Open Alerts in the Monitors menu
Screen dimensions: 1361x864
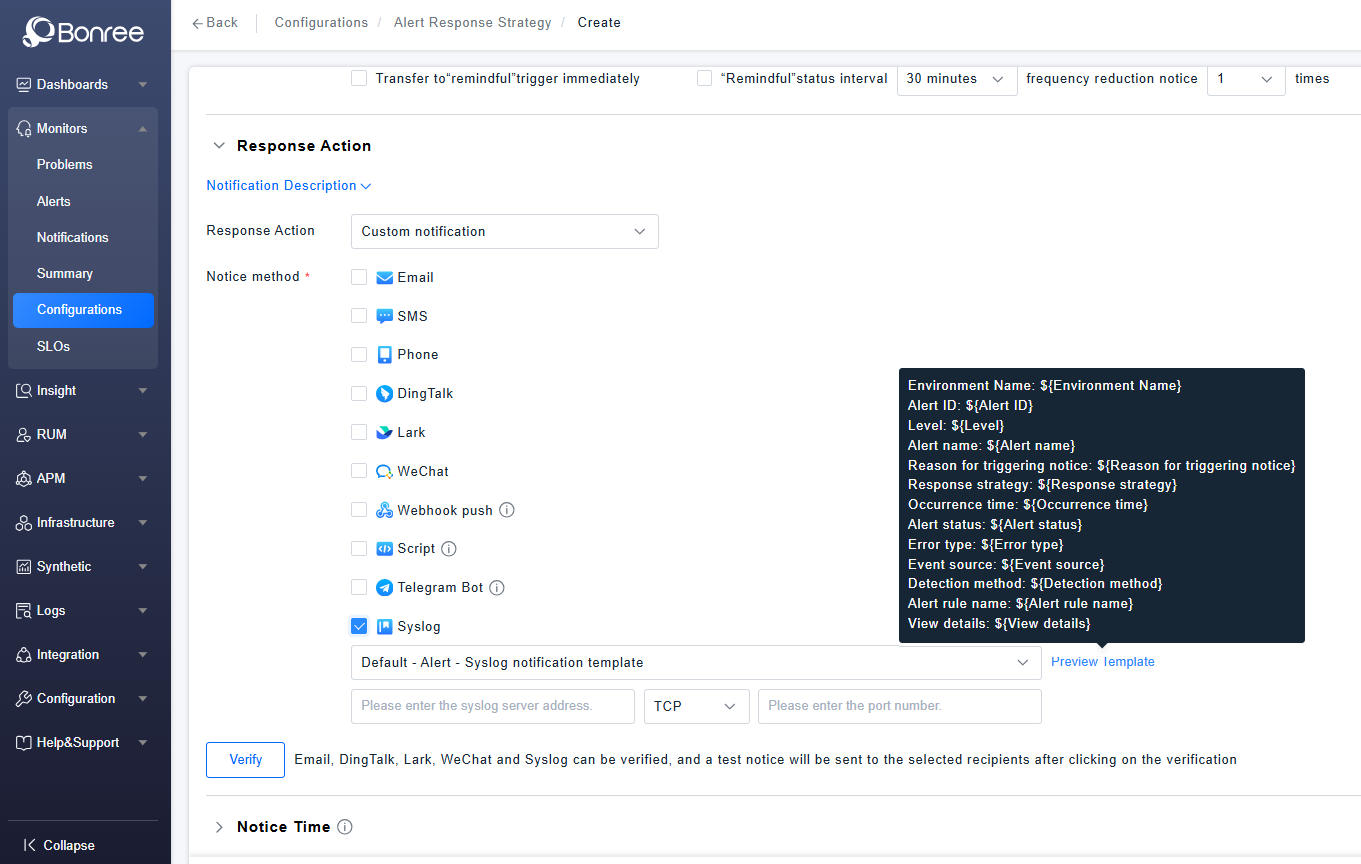click(54, 201)
